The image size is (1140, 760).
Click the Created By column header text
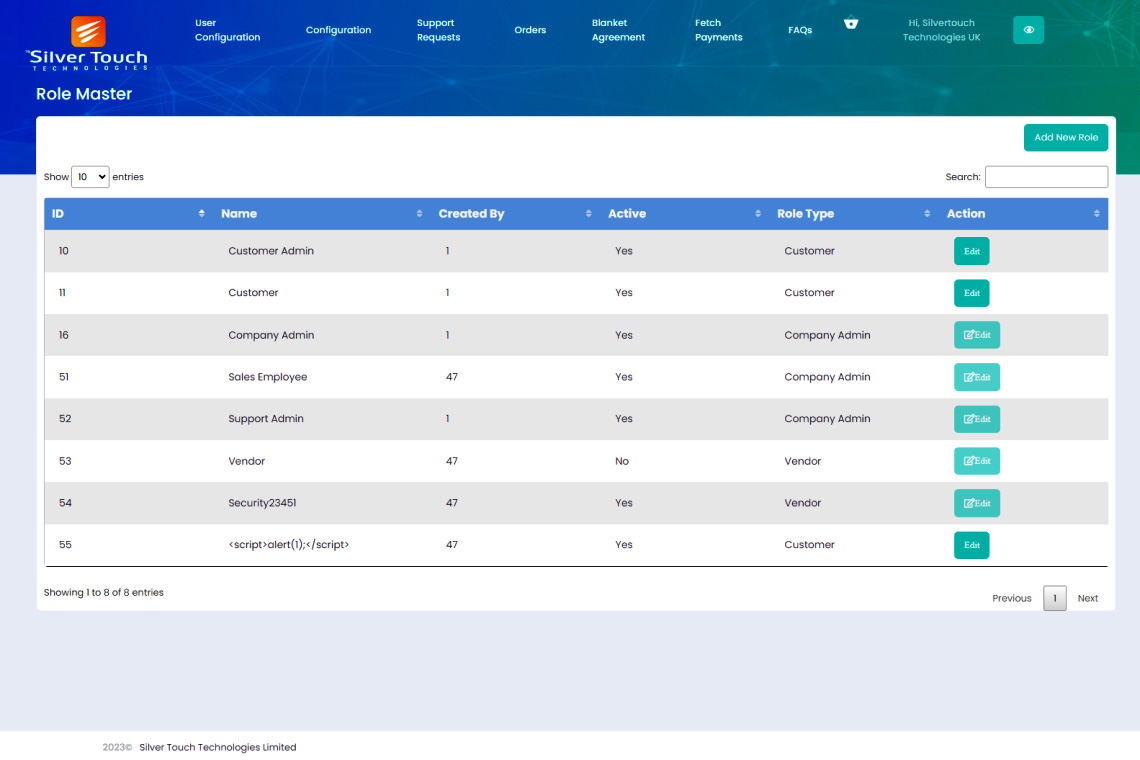[x=471, y=214]
